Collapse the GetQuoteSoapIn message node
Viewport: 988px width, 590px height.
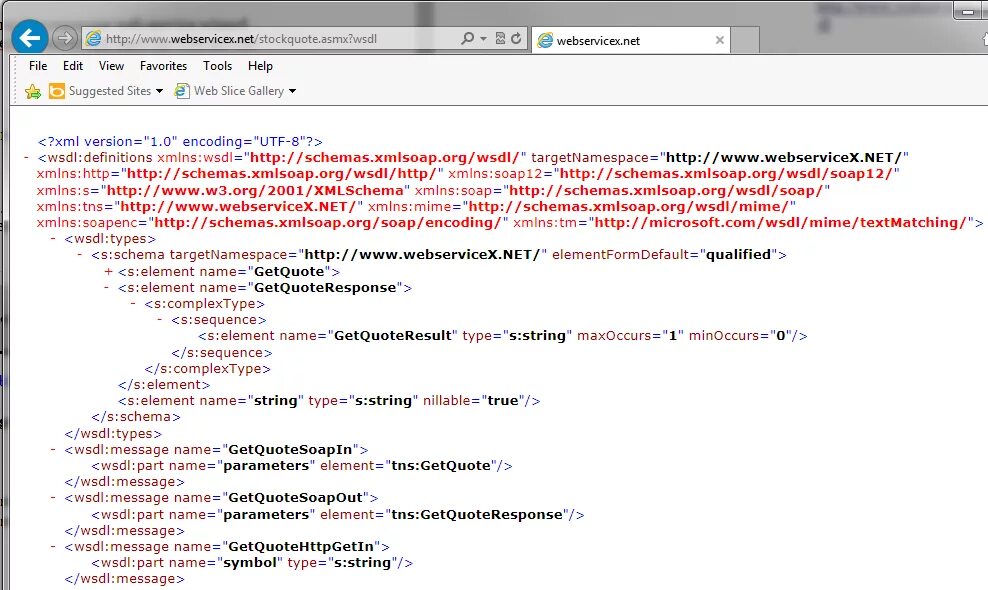click(53, 449)
